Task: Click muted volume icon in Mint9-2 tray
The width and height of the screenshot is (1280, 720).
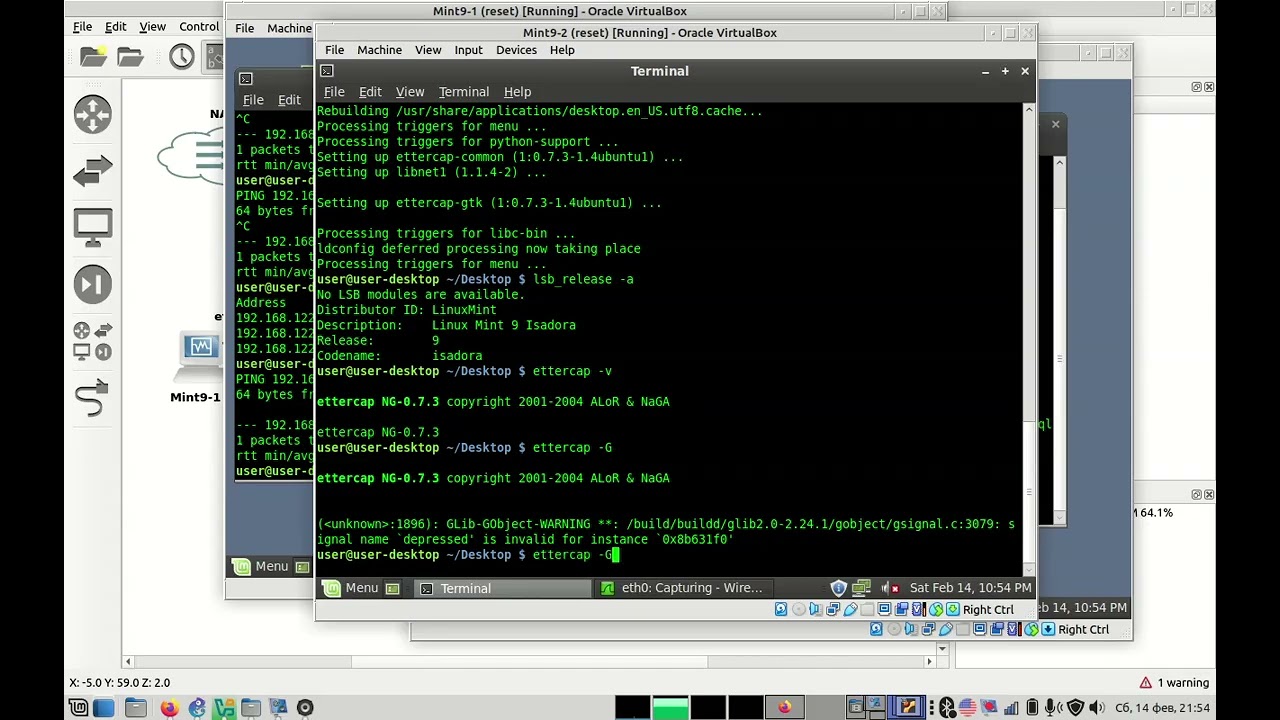Action: (x=889, y=588)
